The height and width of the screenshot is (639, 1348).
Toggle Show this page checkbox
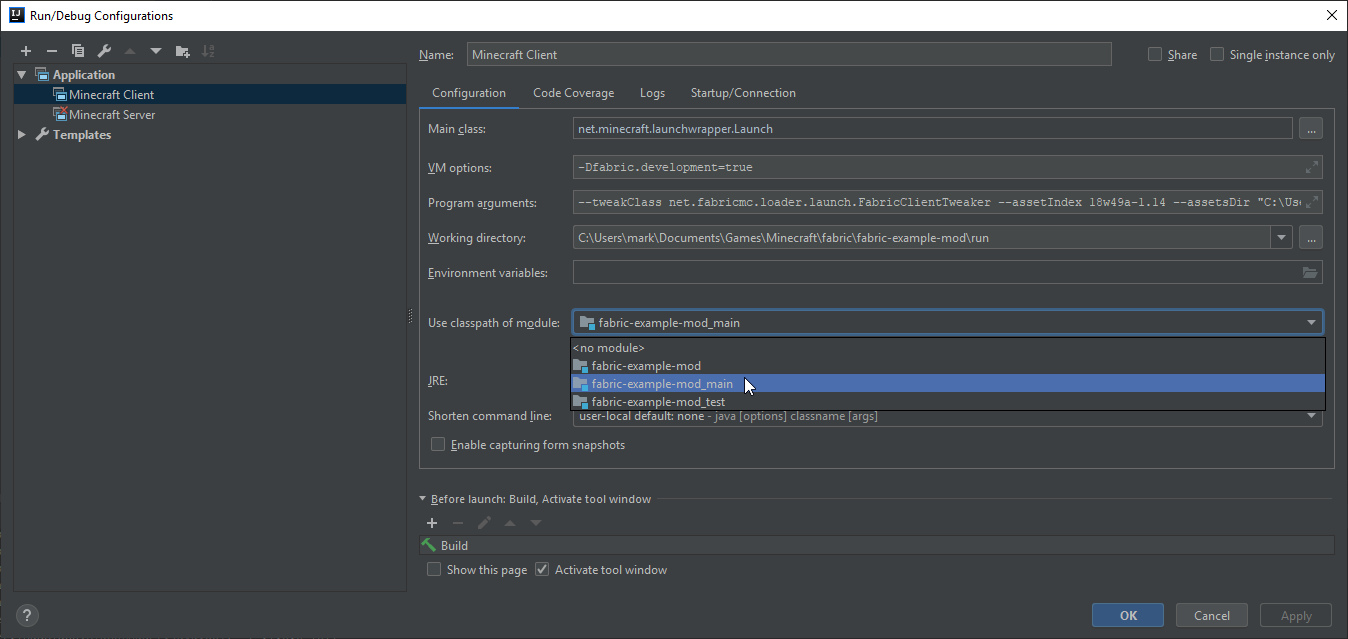[434, 569]
